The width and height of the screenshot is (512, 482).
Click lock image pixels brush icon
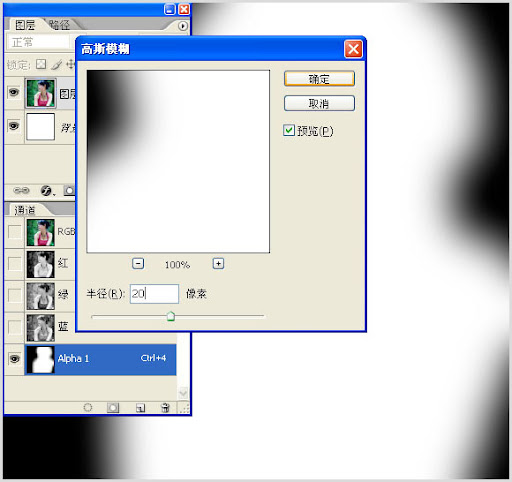57,64
